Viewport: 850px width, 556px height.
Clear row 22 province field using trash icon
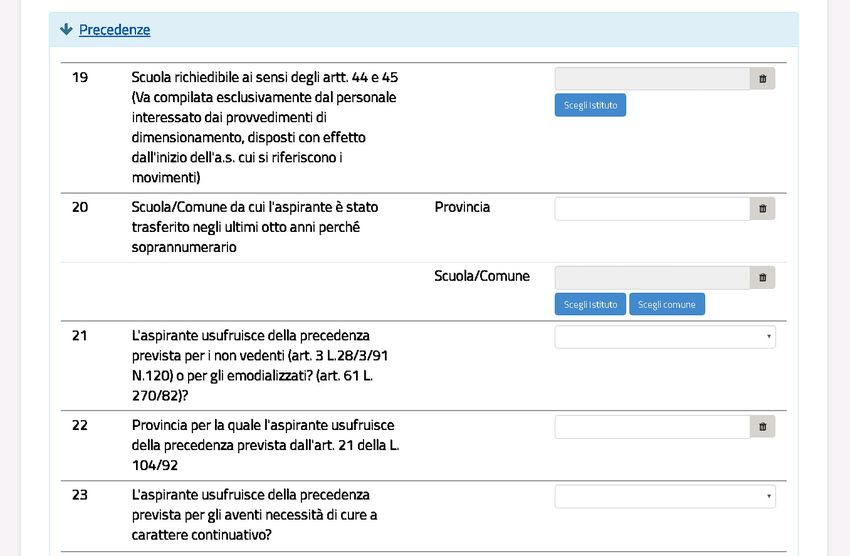point(762,427)
